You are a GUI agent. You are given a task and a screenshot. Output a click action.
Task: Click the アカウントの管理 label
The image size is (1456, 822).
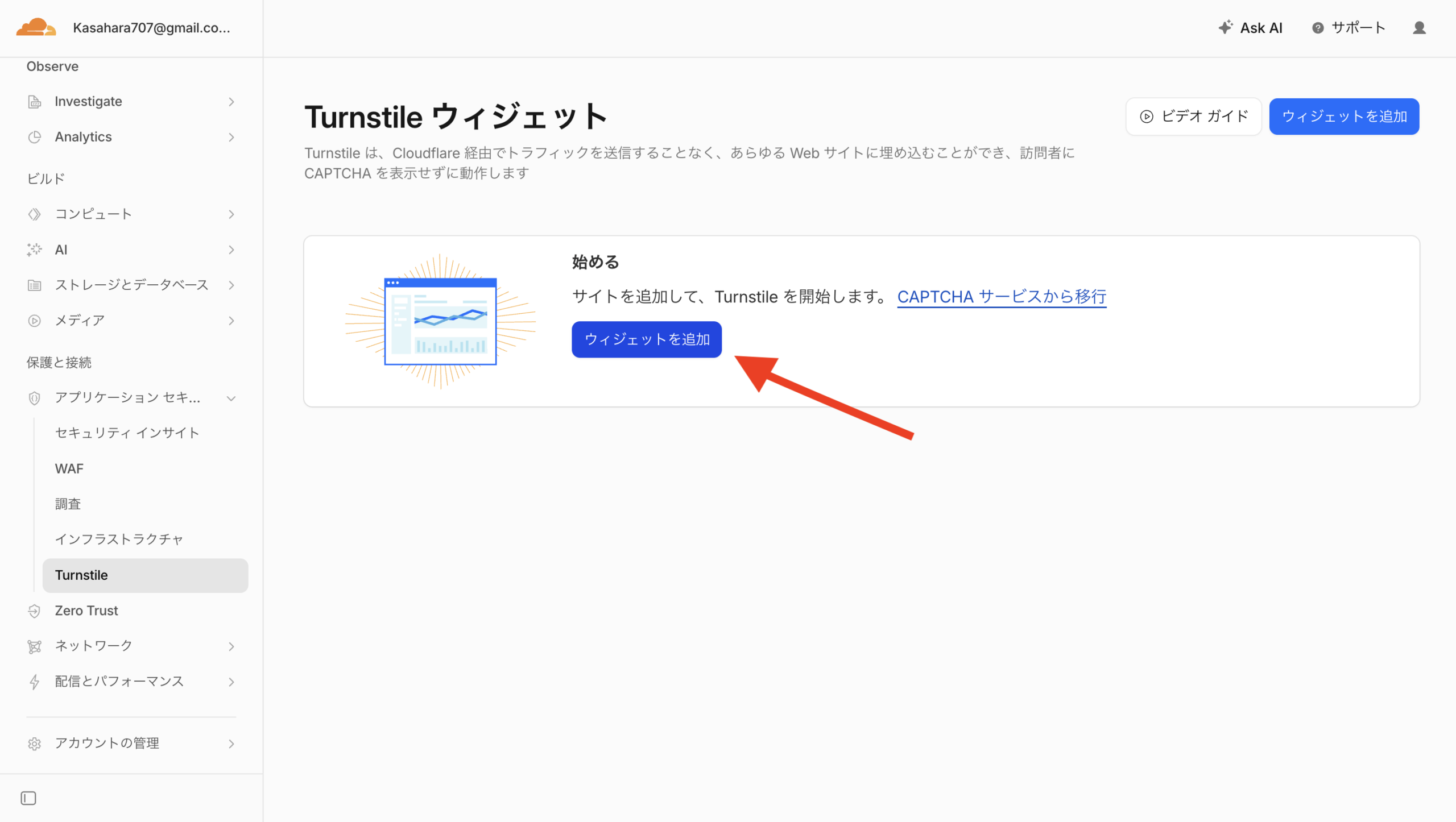click(107, 744)
